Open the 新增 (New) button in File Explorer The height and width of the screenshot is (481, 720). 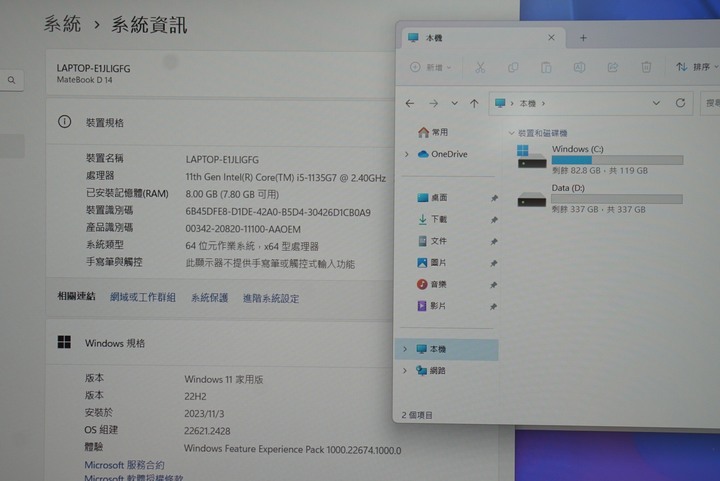click(430, 67)
